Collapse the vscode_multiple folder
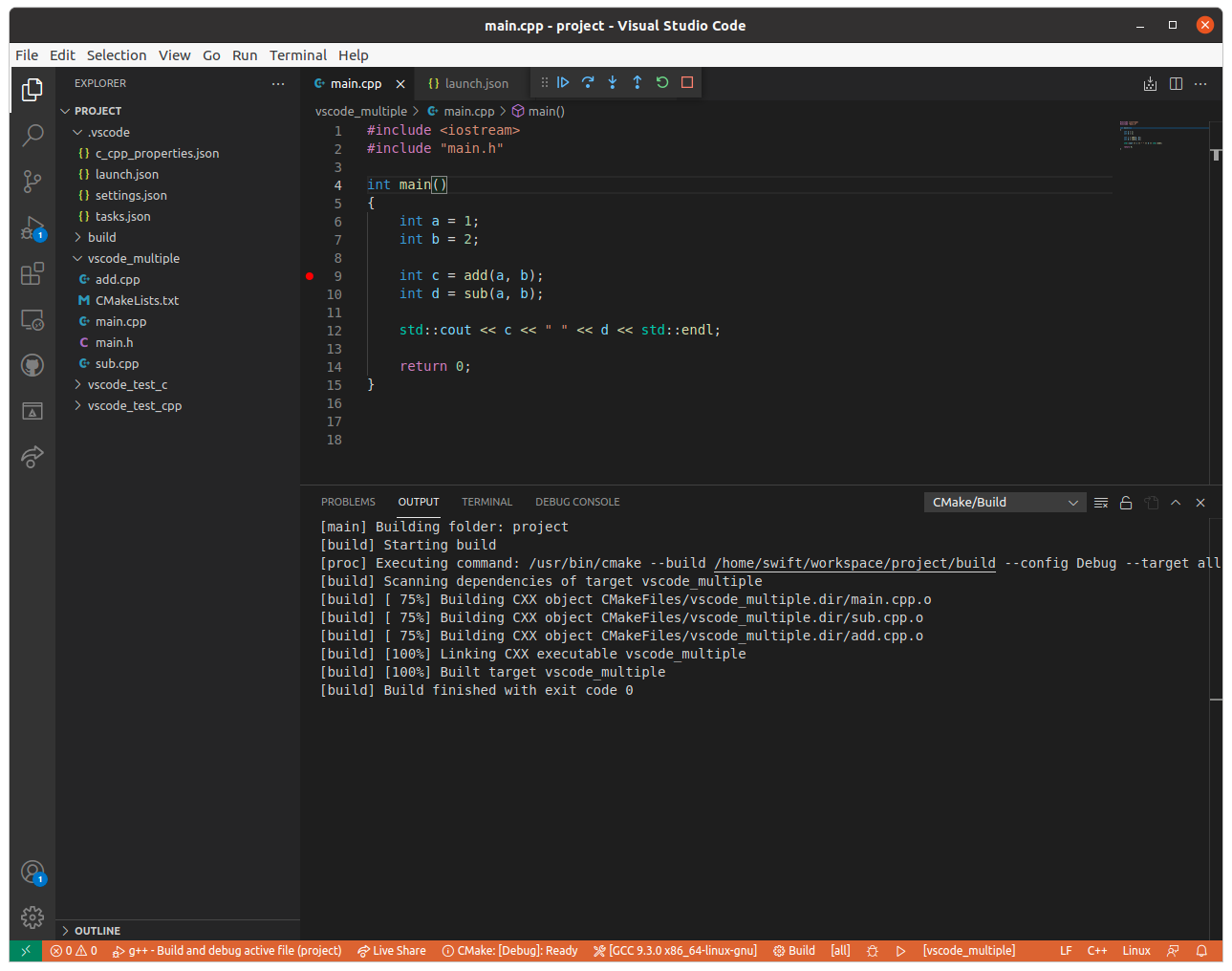 pos(178,258)
